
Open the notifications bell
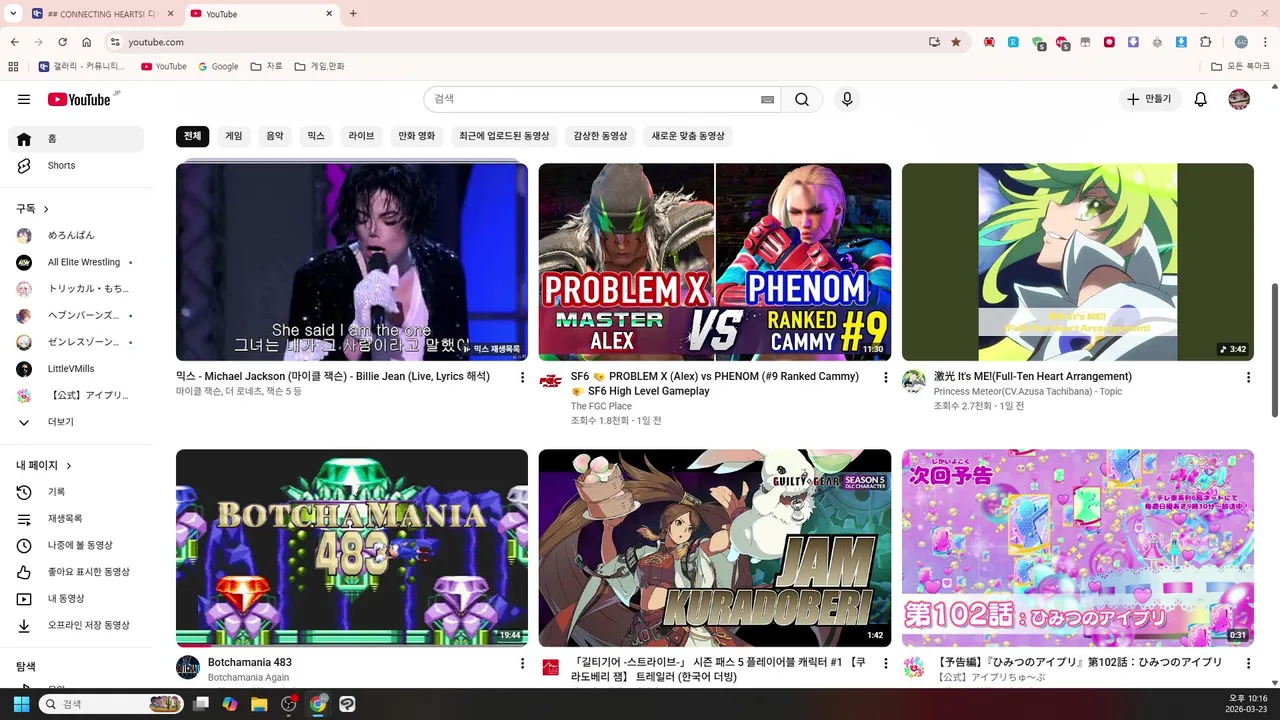click(1201, 99)
